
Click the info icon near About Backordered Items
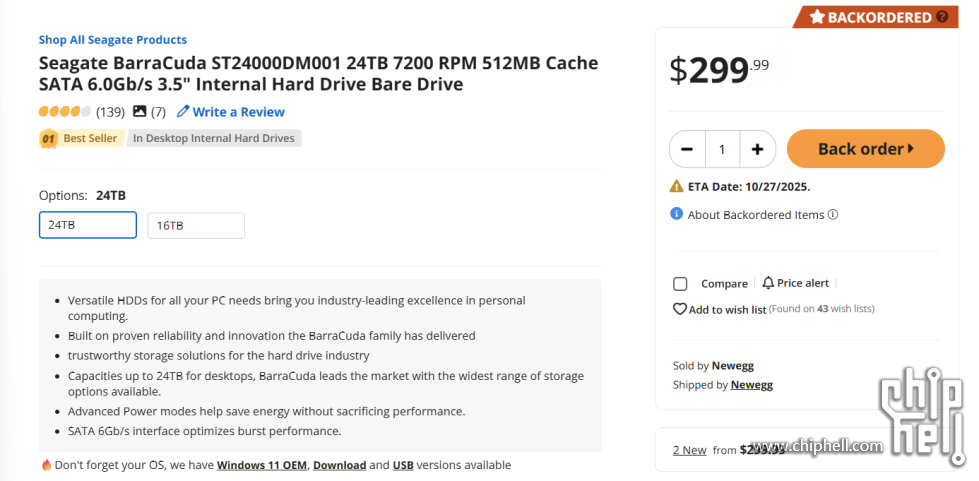point(677,214)
